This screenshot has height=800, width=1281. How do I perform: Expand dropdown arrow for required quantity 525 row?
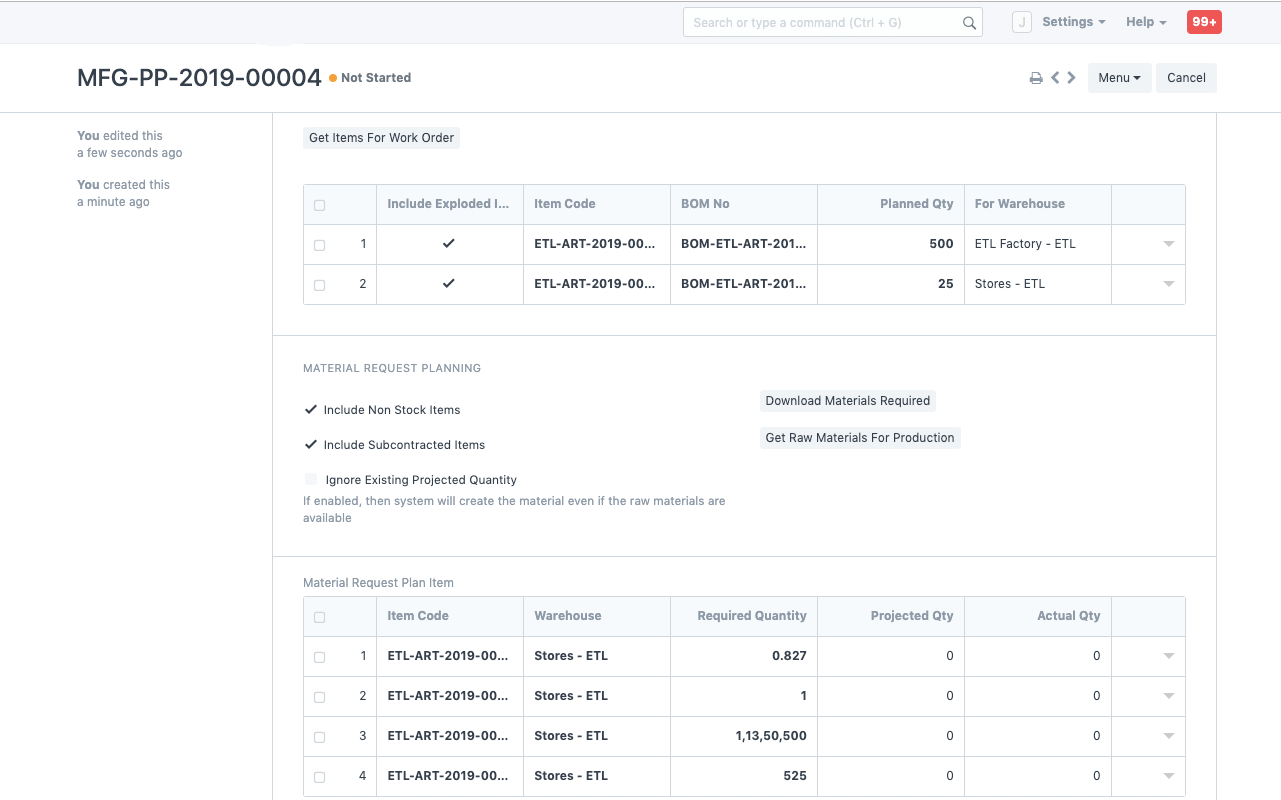point(1168,776)
